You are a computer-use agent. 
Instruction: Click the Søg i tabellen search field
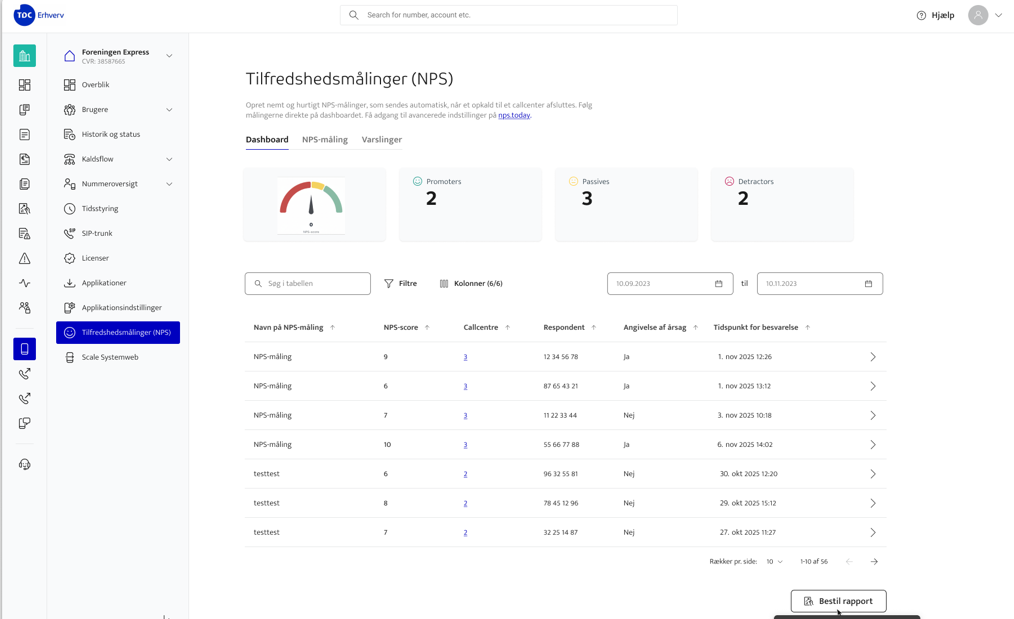[308, 283]
